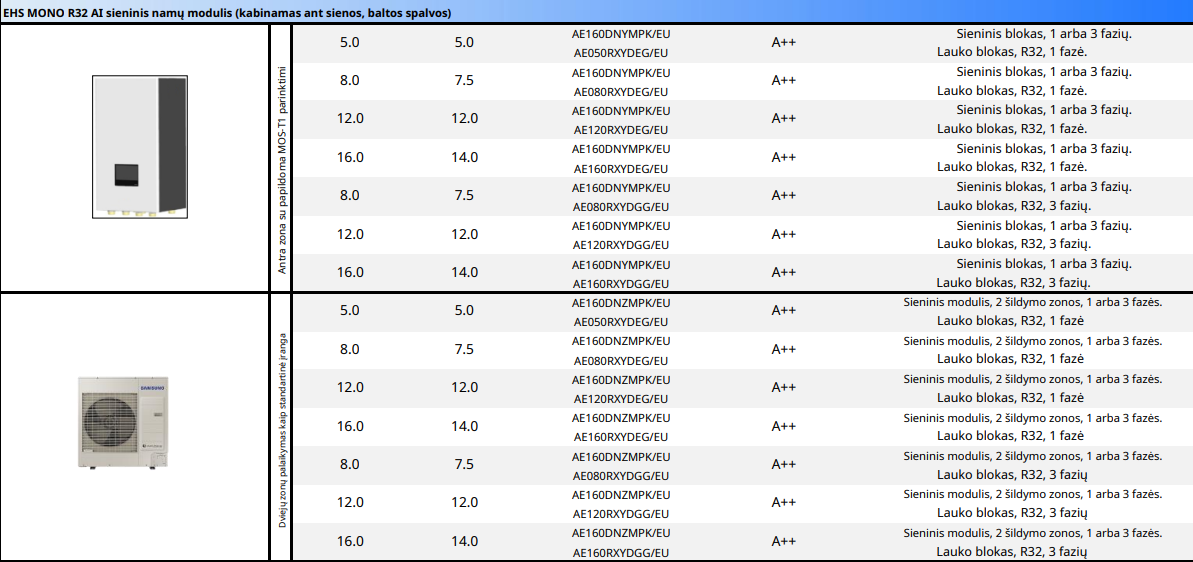Select AE160RXYDGG/EU paired with AE160DNYMPK/EU

click(x=621, y=284)
